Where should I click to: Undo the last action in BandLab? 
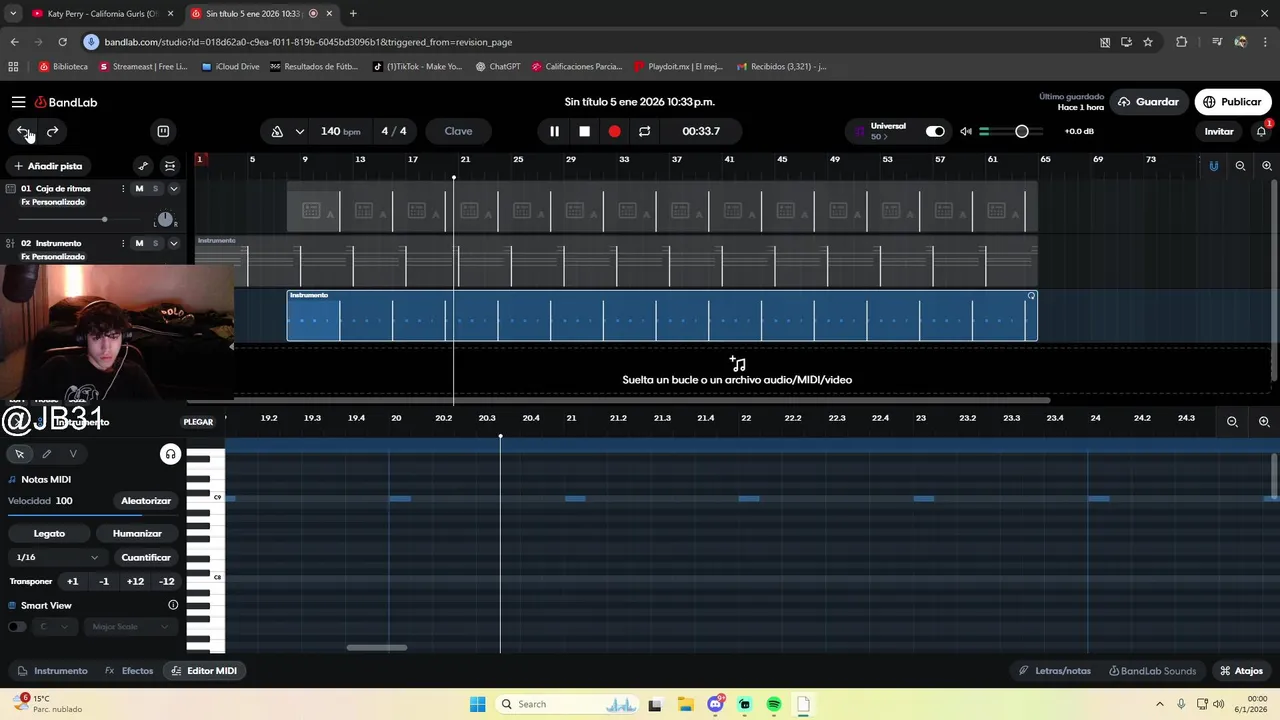point(23,131)
